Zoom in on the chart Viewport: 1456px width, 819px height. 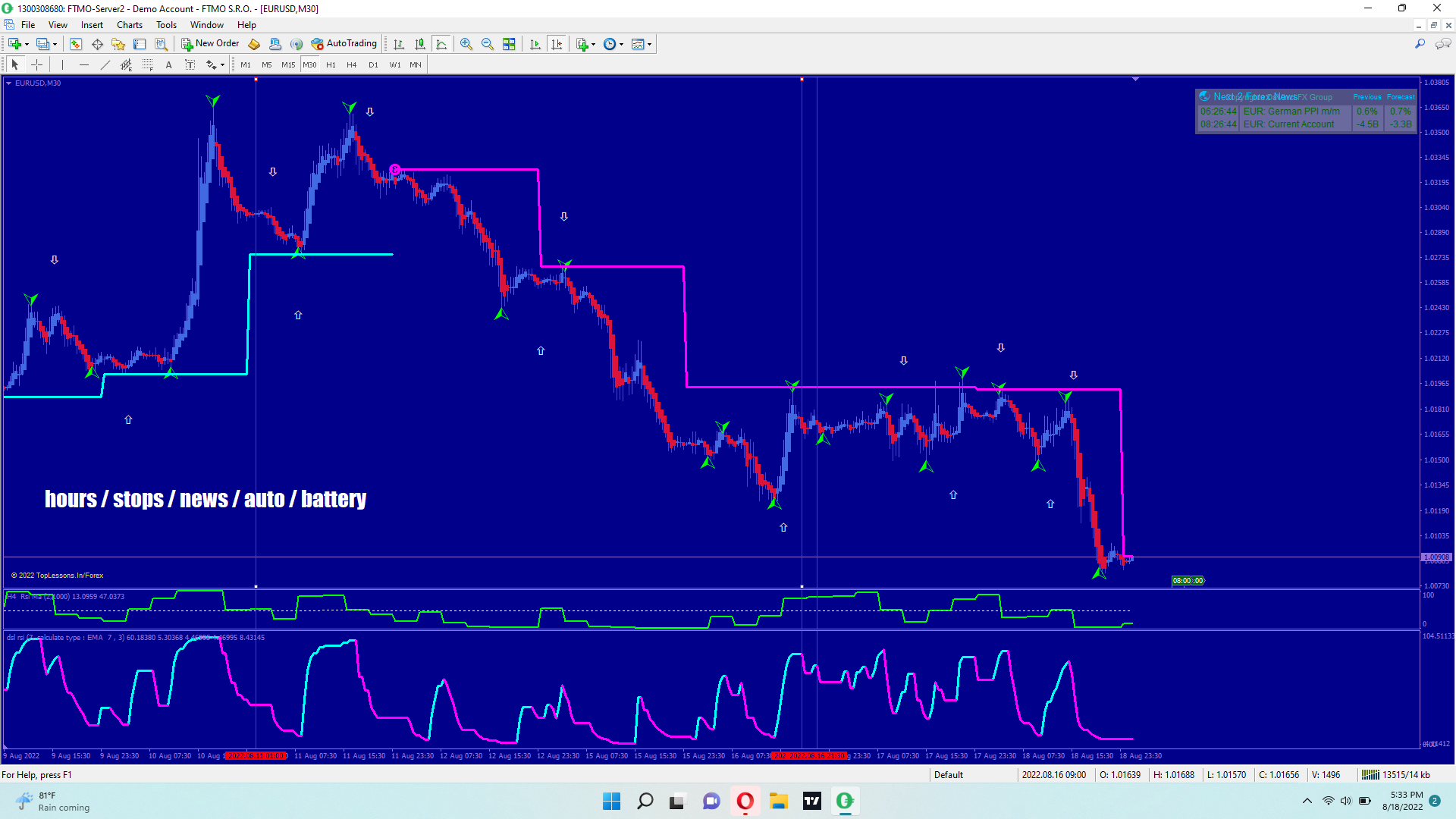466,44
